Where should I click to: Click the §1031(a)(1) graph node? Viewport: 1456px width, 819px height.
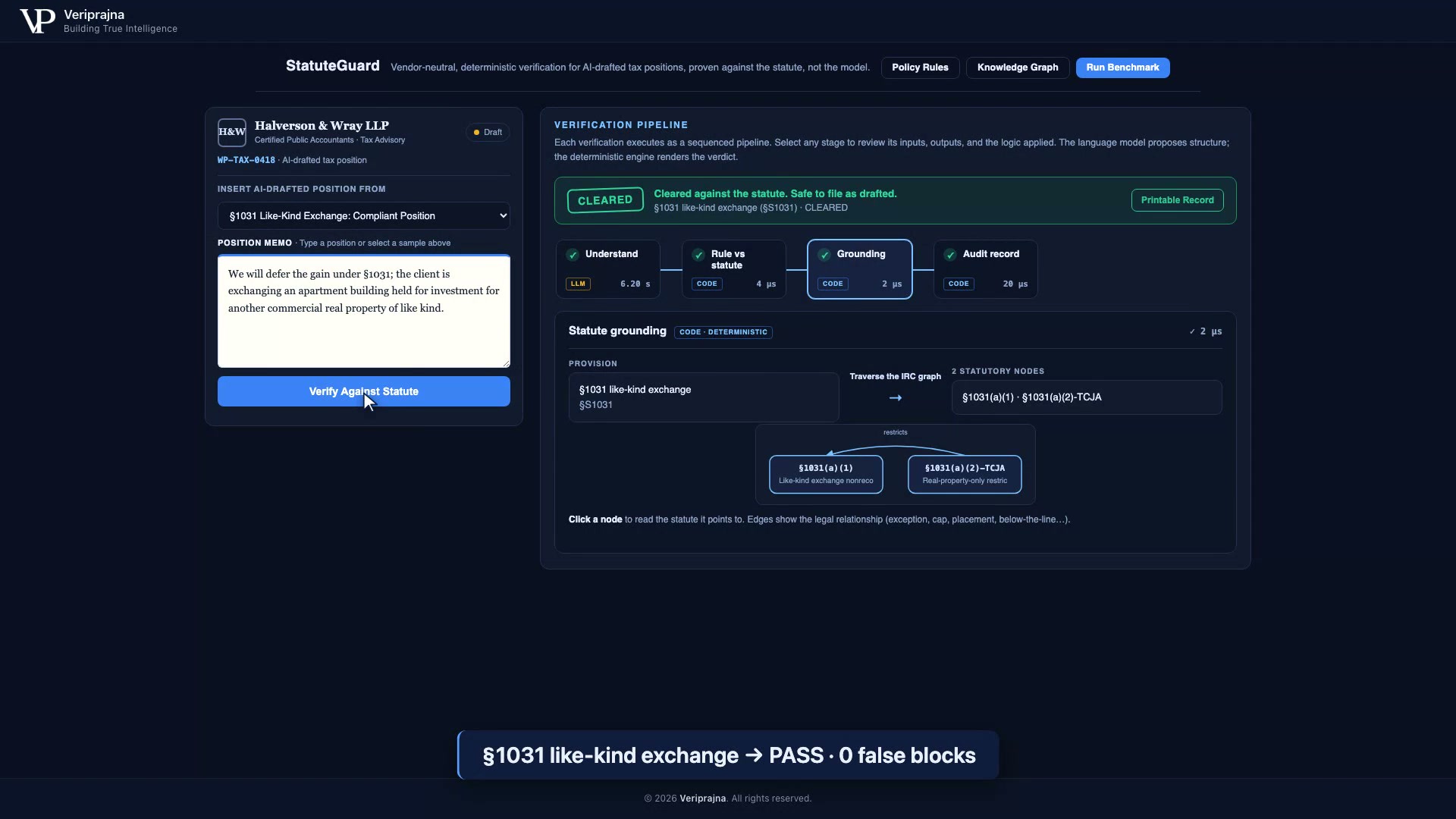pyautogui.click(x=826, y=474)
